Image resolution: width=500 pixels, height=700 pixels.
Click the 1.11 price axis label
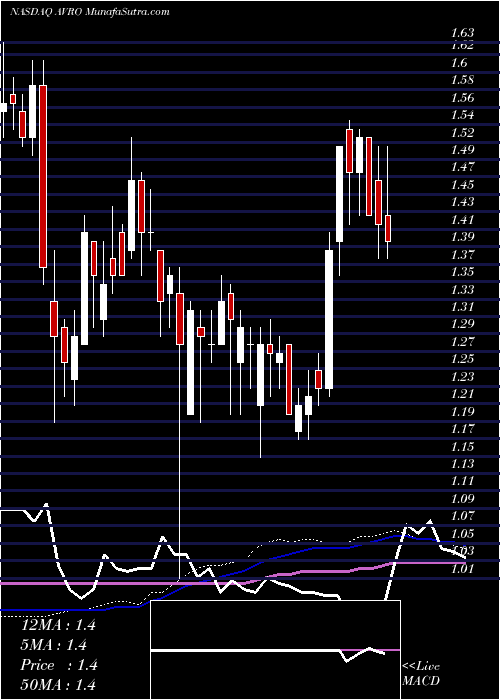point(462,481)
